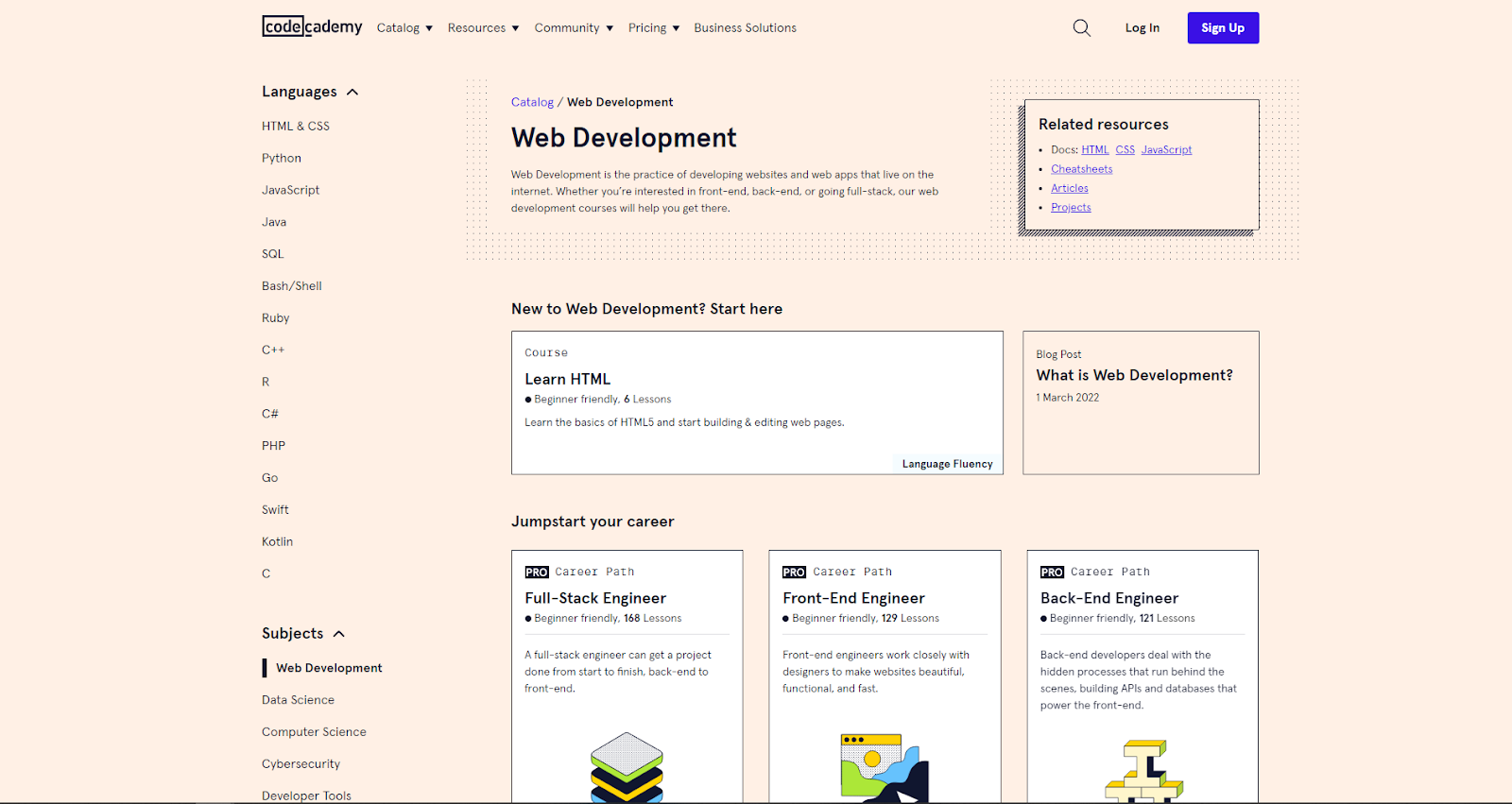Select R in the Languages list

266,382
